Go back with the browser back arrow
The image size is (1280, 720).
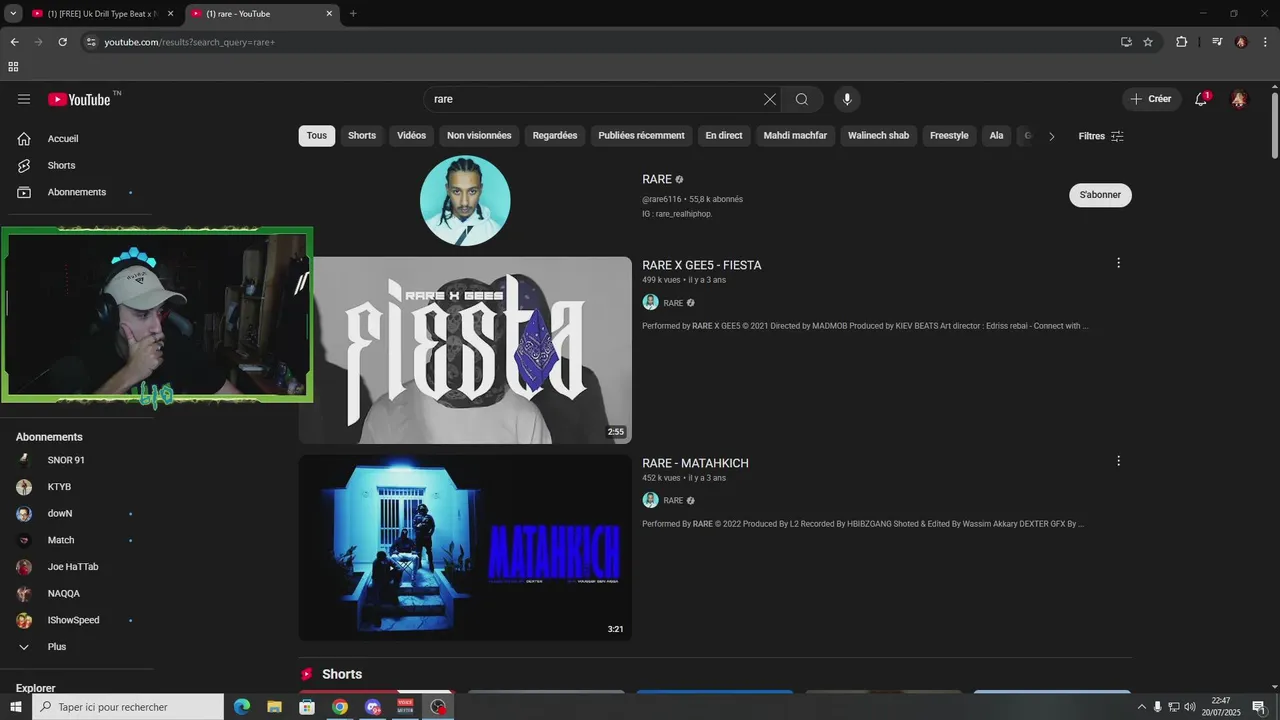(14, 42)
